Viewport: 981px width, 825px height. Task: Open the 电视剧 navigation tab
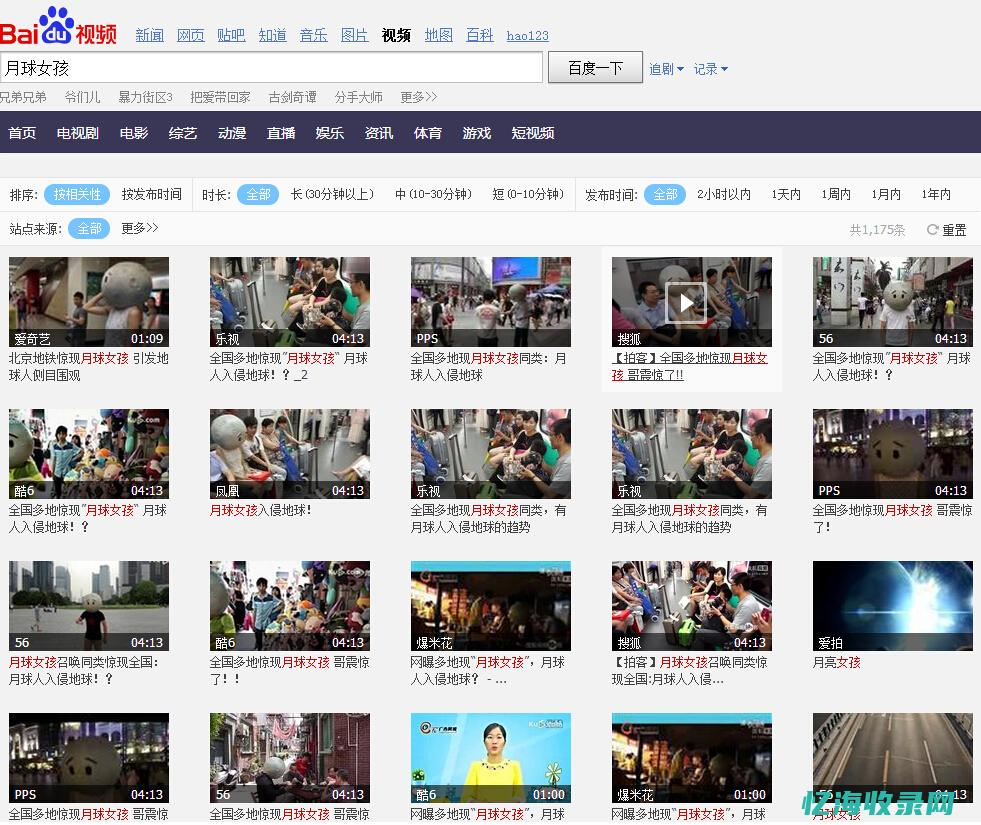77,133
